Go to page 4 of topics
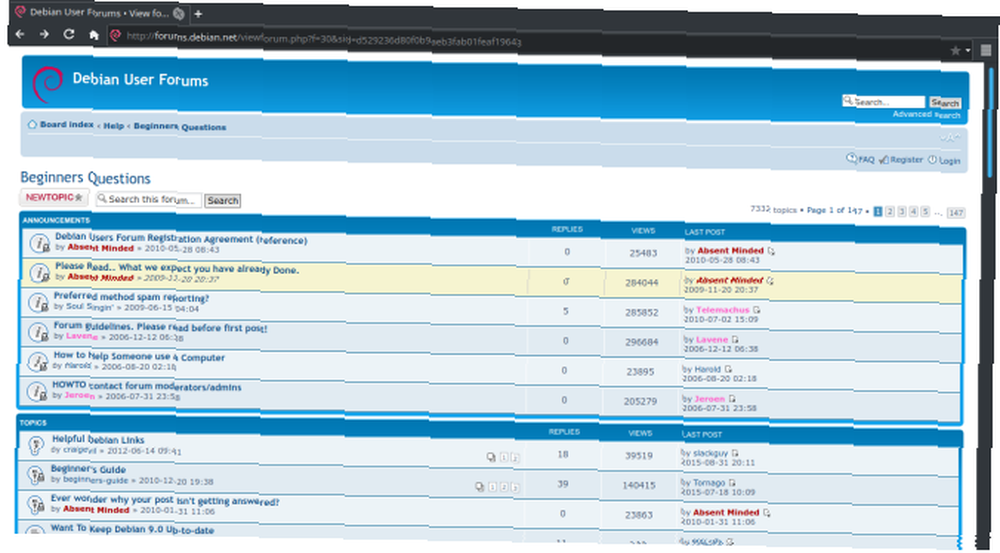The height and width of the screenshot is (553, 1000). coord(913,211)
